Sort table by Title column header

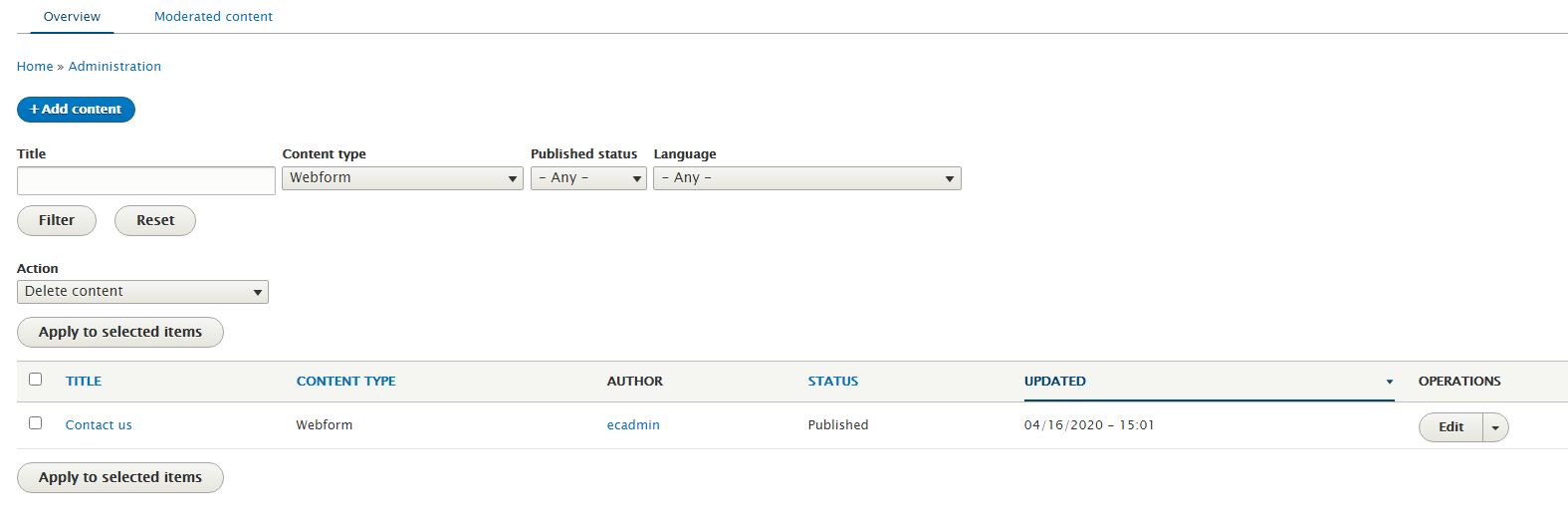click(x=84, y=382)
